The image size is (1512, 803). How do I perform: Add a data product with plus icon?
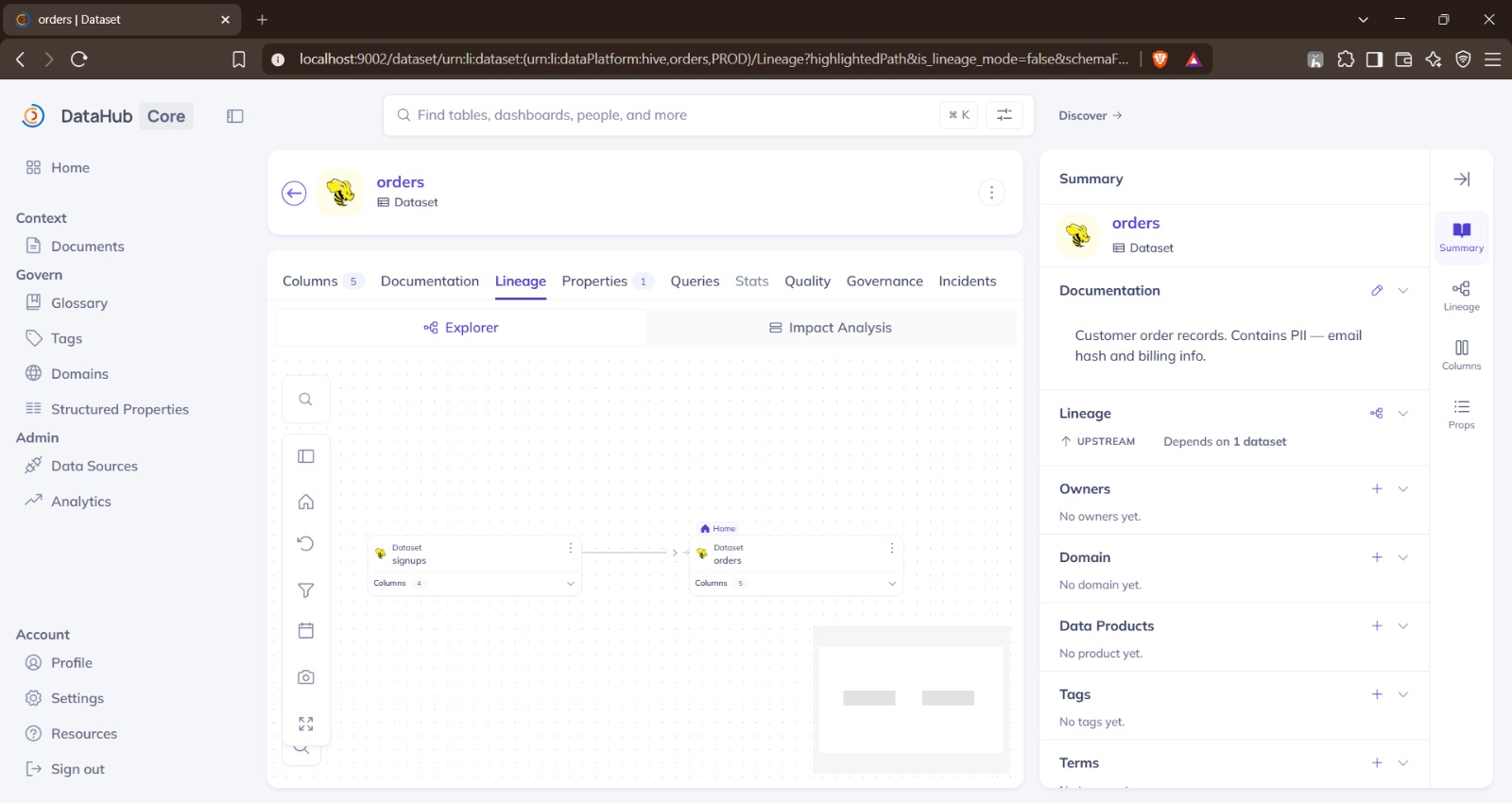click(x=1377, y=626)
